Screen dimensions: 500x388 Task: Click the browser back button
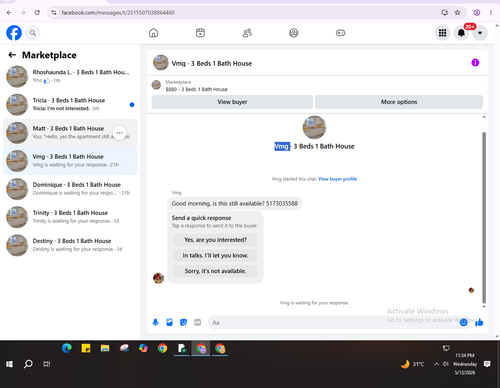tap(9, 13)
